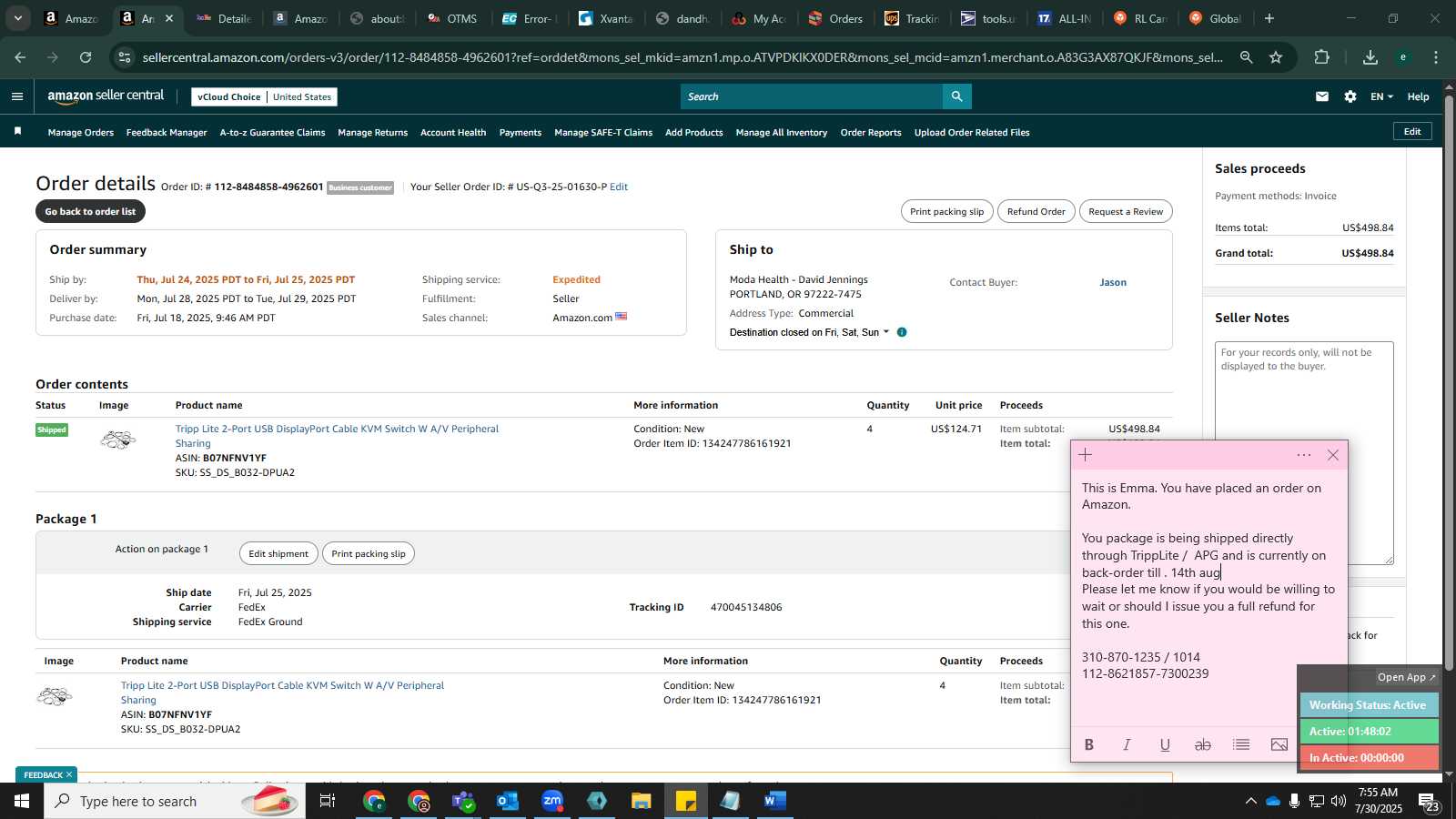Toggle italic in sticky note
The width and height of the screenshot is (1456, 819).
1127,744
